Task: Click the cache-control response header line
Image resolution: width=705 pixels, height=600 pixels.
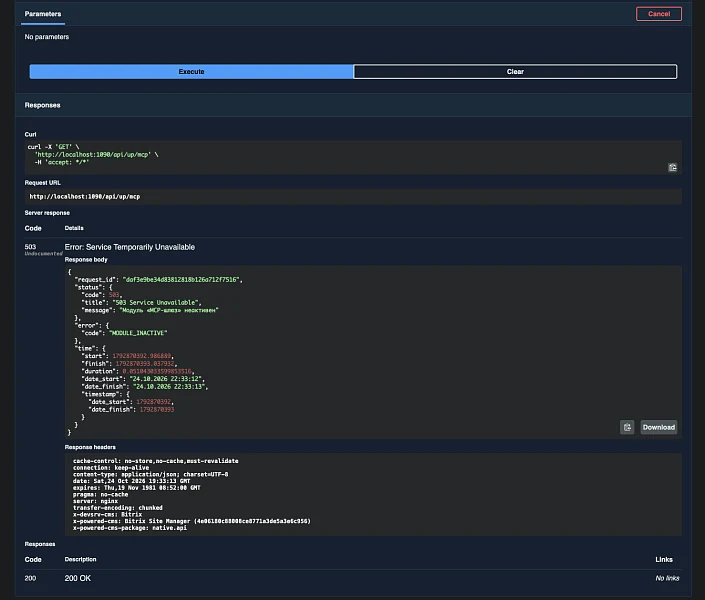Action: [156, 461]
